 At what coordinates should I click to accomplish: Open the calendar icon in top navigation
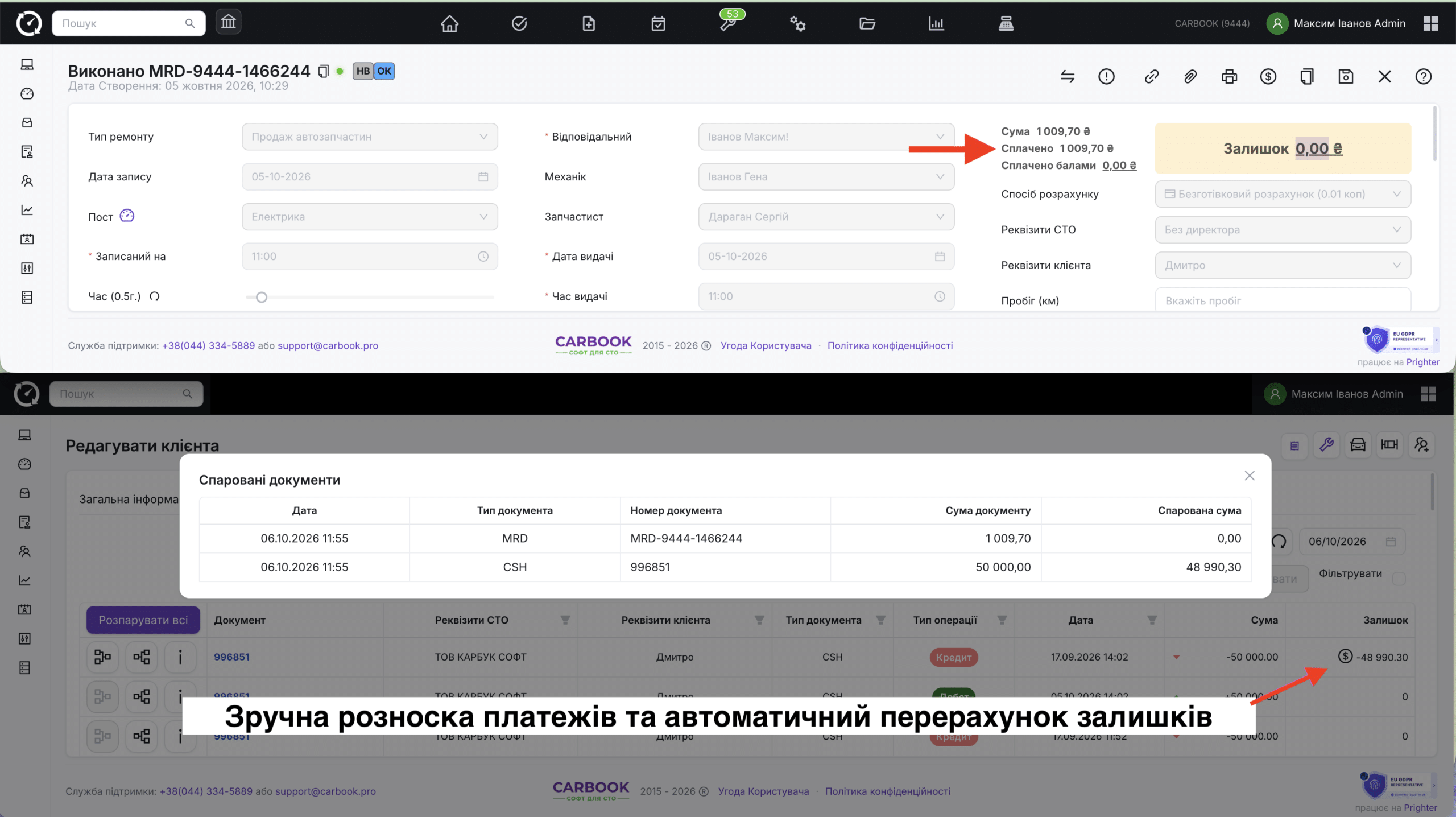658,23
